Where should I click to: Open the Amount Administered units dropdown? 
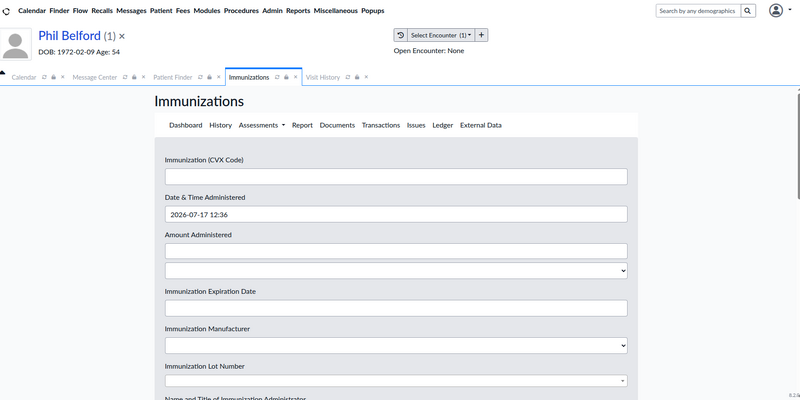pyautogui.click(x=396, y=271)
